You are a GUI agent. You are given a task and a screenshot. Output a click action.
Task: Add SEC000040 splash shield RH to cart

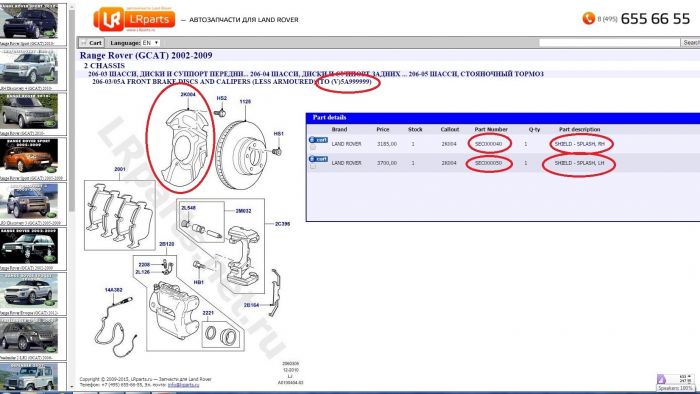pos(318,140)
